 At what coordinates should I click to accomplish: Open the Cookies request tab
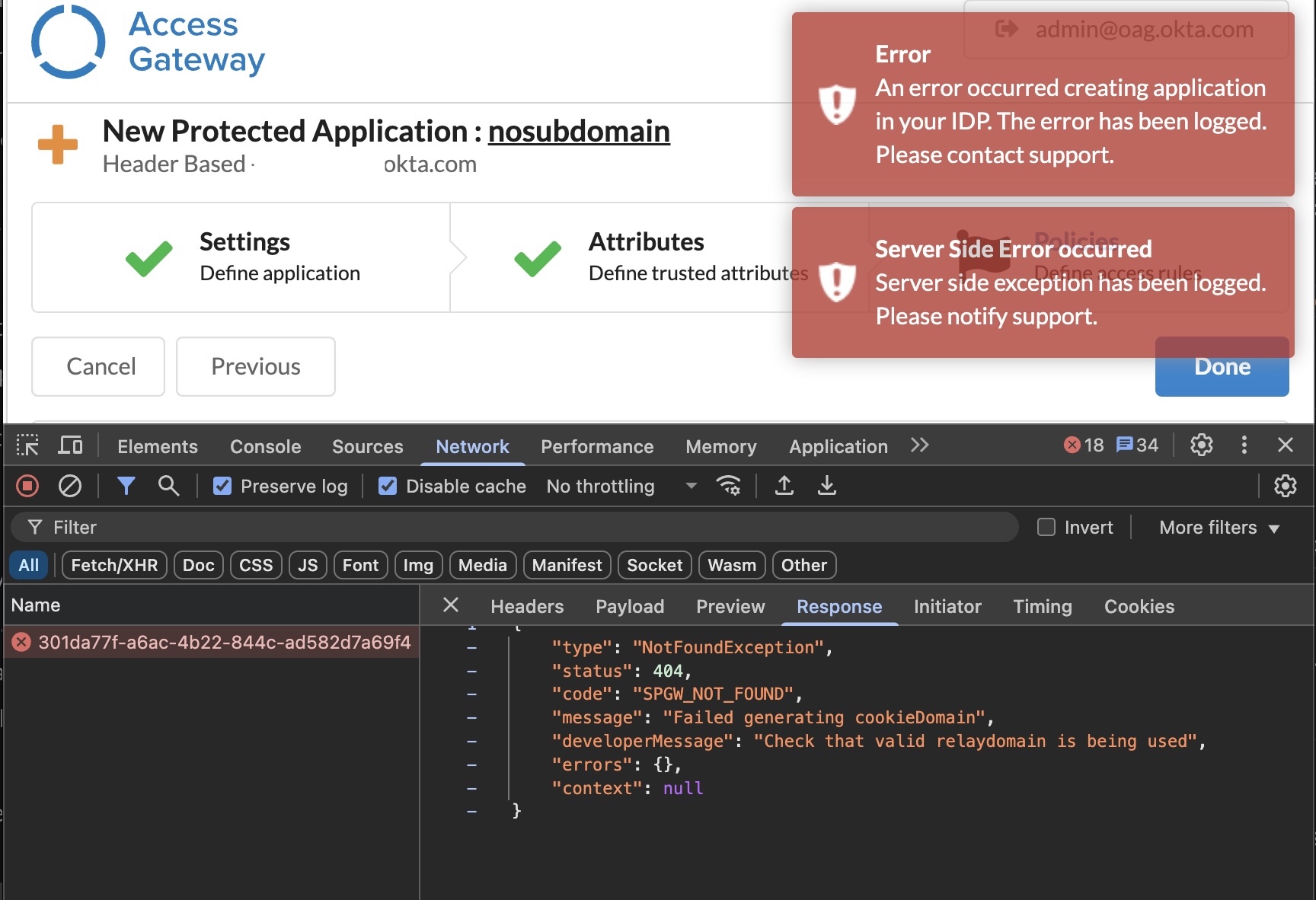click(x=1139, y=606)
